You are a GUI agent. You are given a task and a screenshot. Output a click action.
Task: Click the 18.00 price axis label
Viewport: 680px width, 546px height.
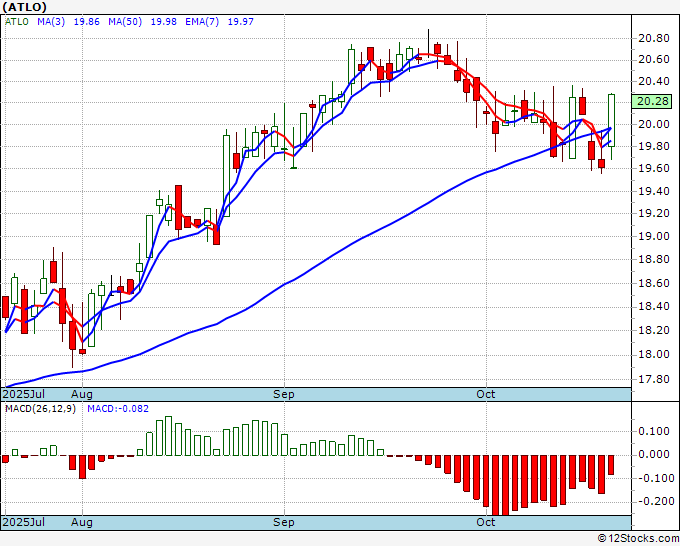pos(654,355)
